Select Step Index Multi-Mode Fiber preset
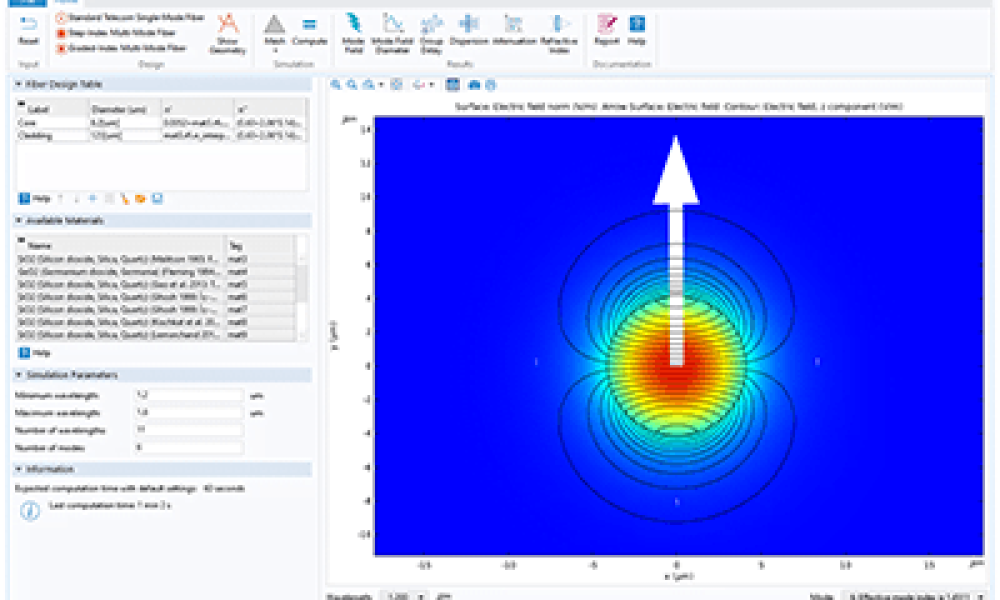This screenshot has width=1000, height=600. pos(116,33)
